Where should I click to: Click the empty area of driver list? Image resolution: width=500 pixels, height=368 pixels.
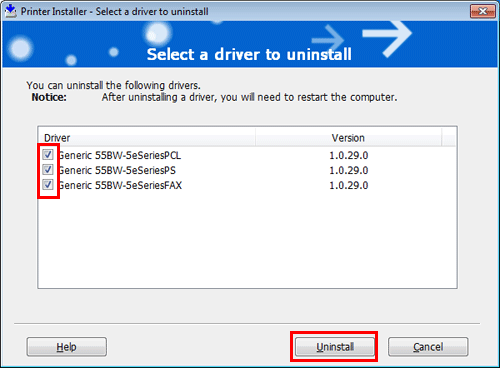point(247,240)
